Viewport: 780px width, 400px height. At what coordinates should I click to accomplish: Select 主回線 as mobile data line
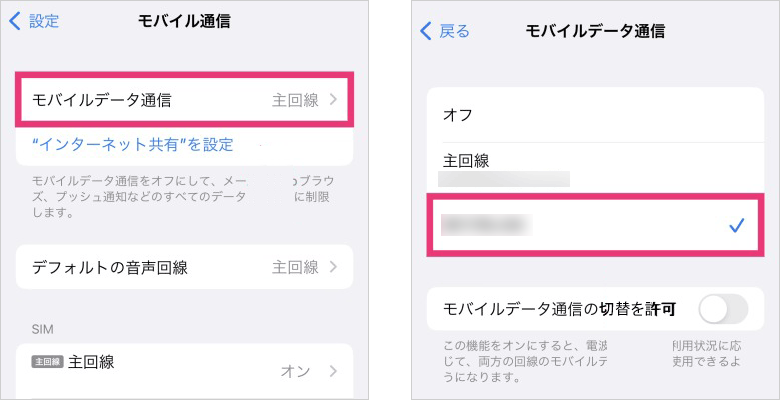click(x=595, y=168)
